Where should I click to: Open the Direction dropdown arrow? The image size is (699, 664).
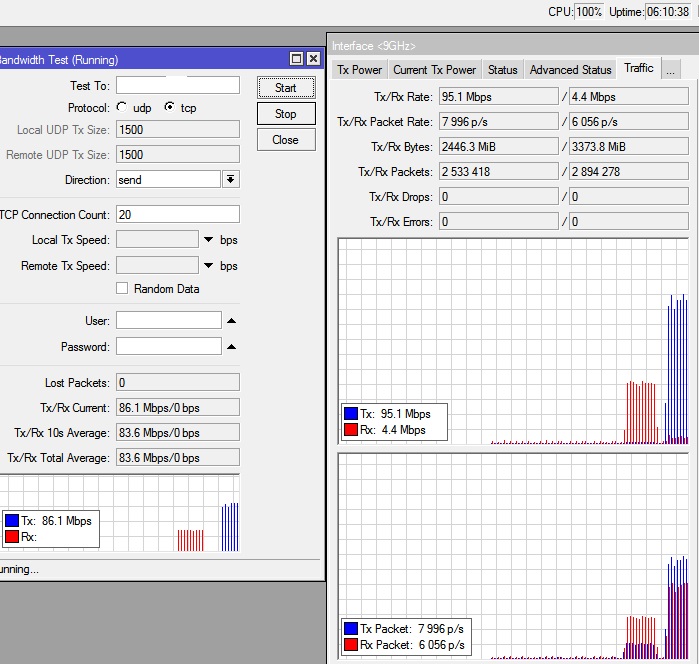[x=230, y=179]
